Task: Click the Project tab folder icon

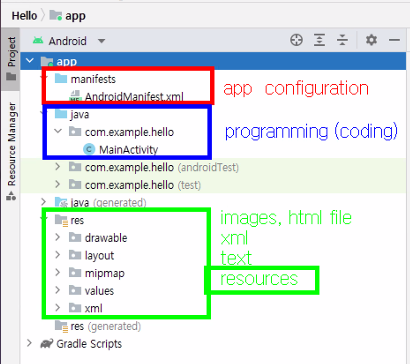Action: pyautogui.click(x=11, y=77)
